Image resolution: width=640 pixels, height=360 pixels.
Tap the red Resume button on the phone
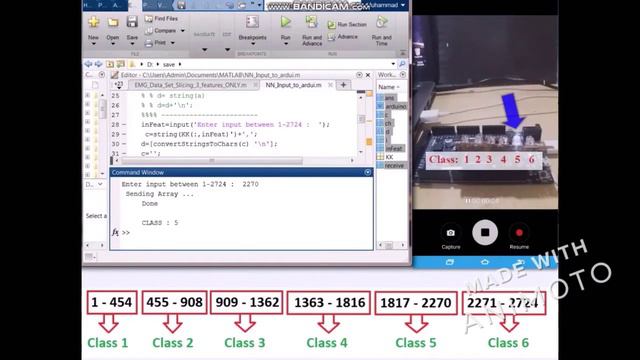tap(519, 233)
